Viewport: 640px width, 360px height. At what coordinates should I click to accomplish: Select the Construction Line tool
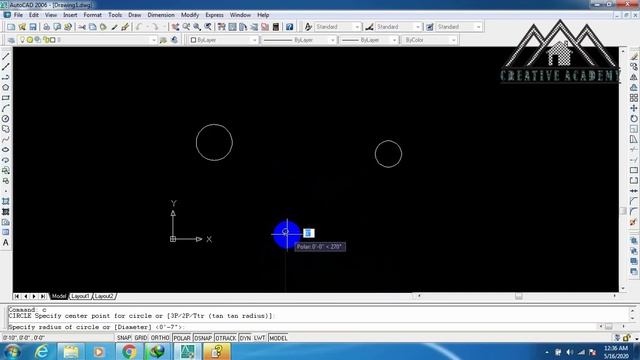pyautogui.click(x=6, y=67)
